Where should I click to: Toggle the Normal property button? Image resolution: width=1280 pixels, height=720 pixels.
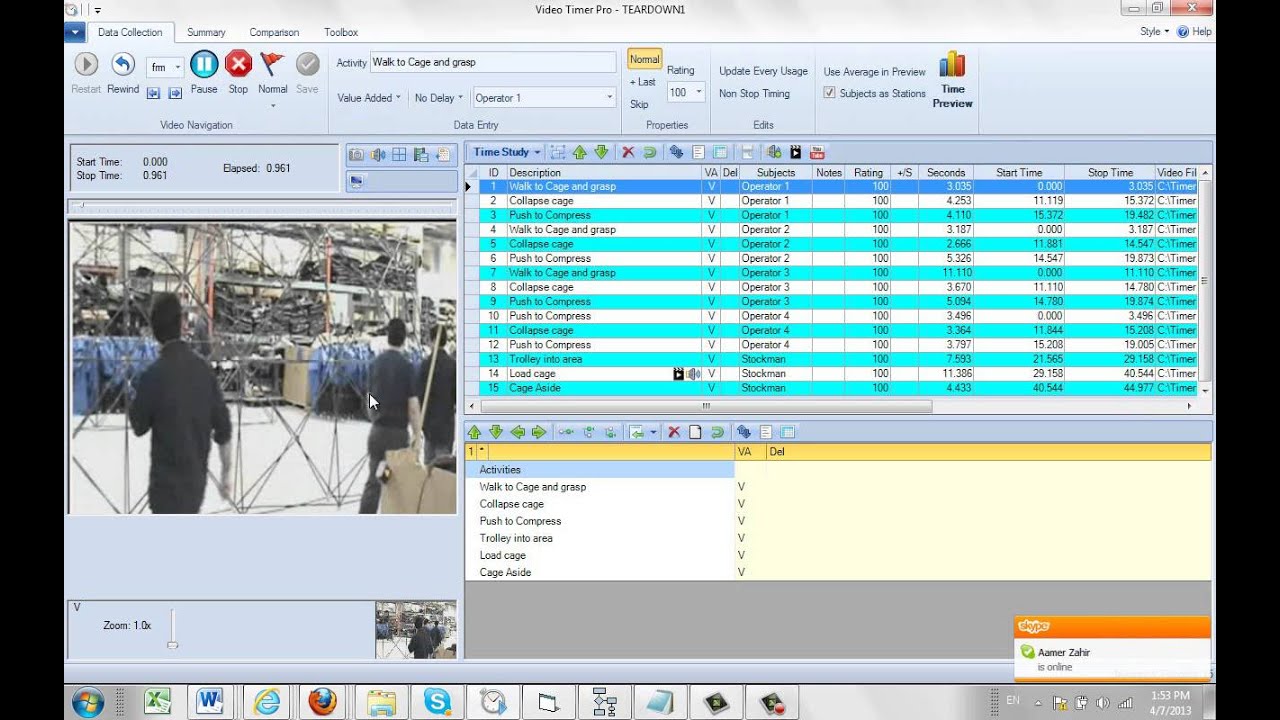click(x=644, y=60)
